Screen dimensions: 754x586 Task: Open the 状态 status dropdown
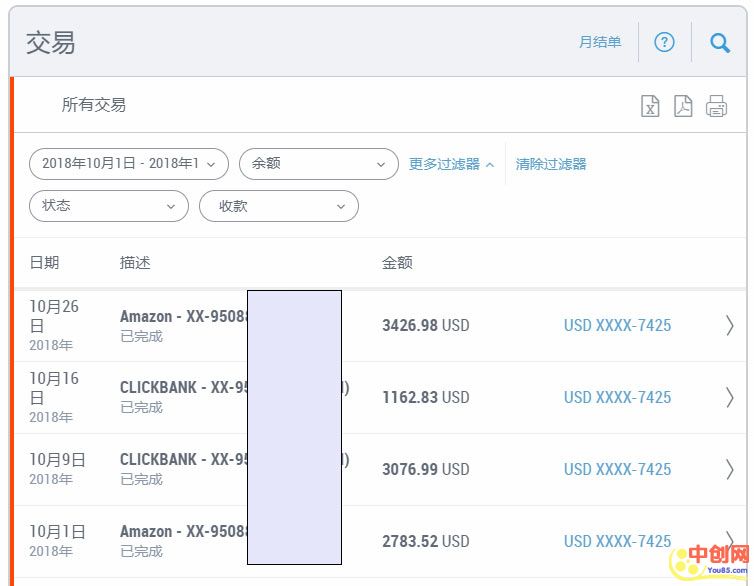(x=108, y=206)
